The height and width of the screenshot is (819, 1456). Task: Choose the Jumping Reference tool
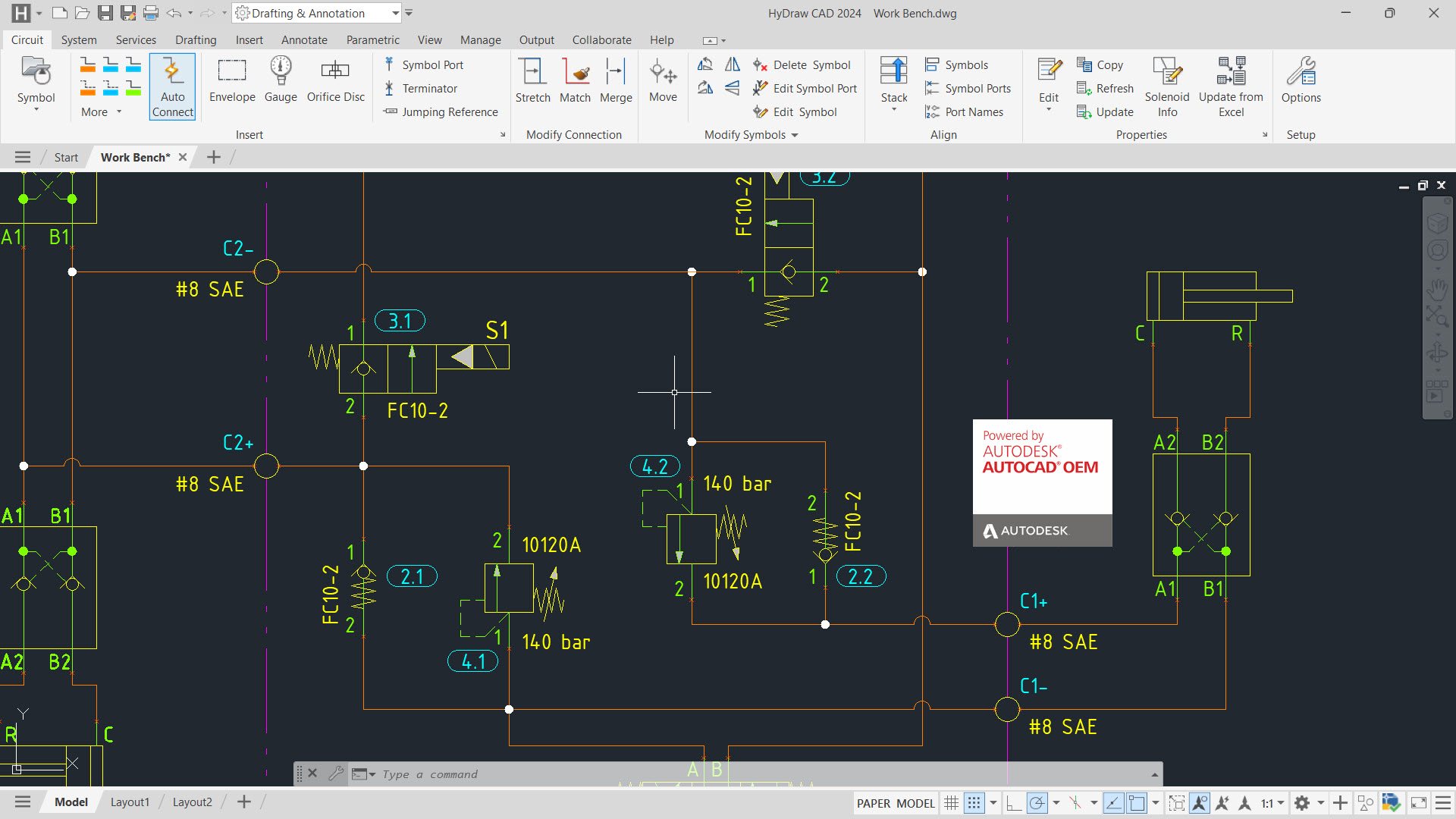pos(441,112)
